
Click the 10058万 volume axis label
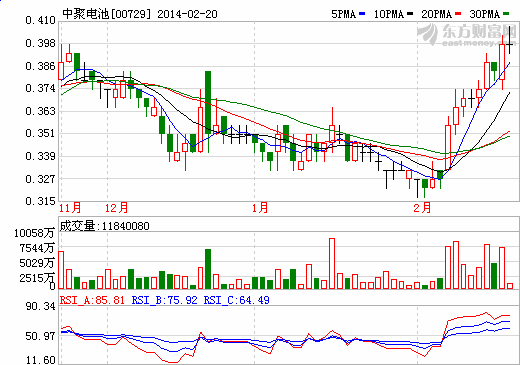[x=34, y=233]
